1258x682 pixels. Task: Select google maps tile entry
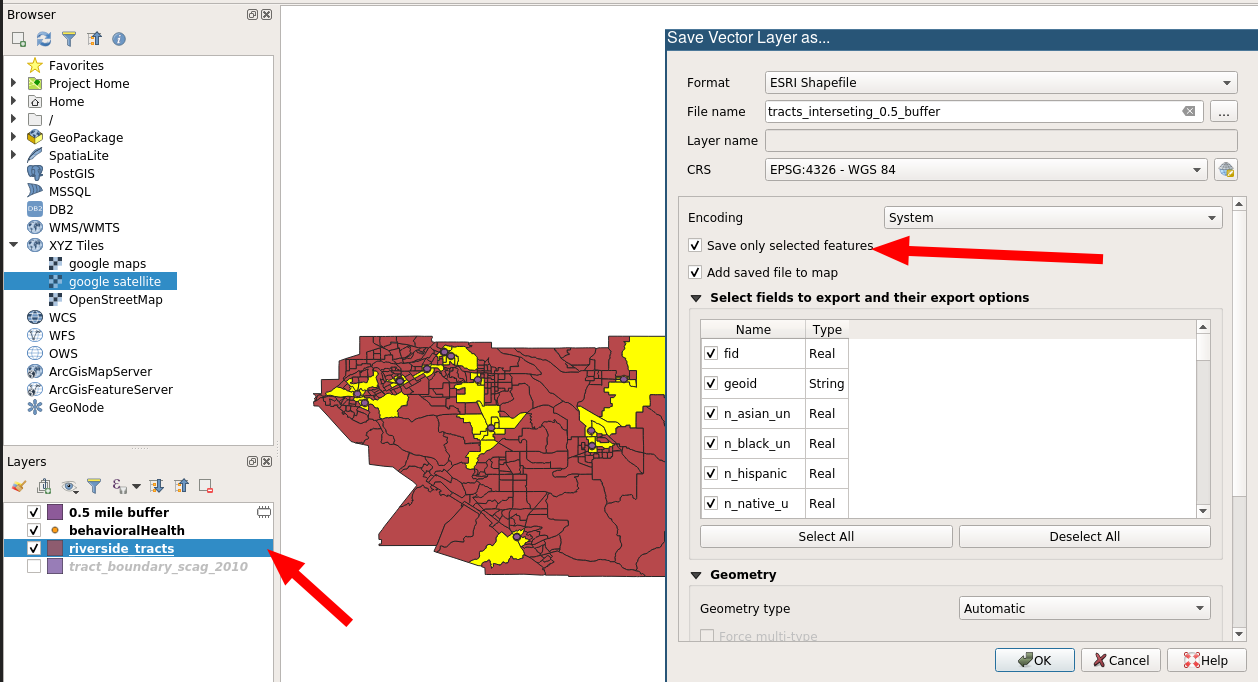point(107,264)
